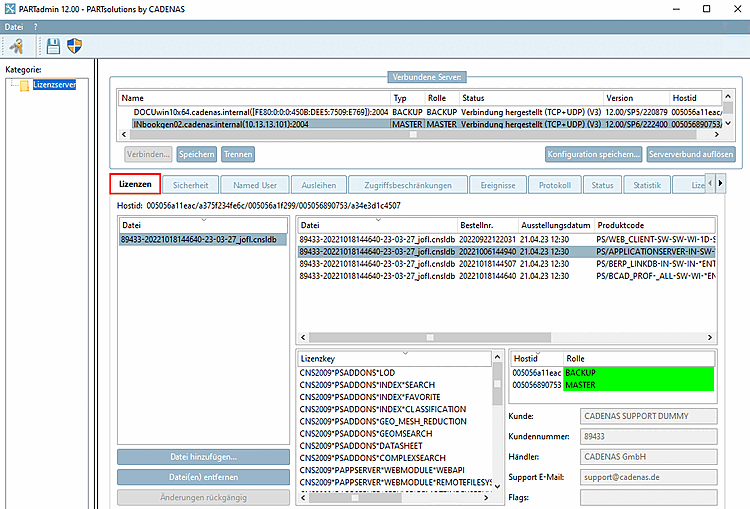Image resolution: width=750 pixels, height=509 pixels.
Task: Click the Bestellnr. column header
Action: (x=487, y=225)
